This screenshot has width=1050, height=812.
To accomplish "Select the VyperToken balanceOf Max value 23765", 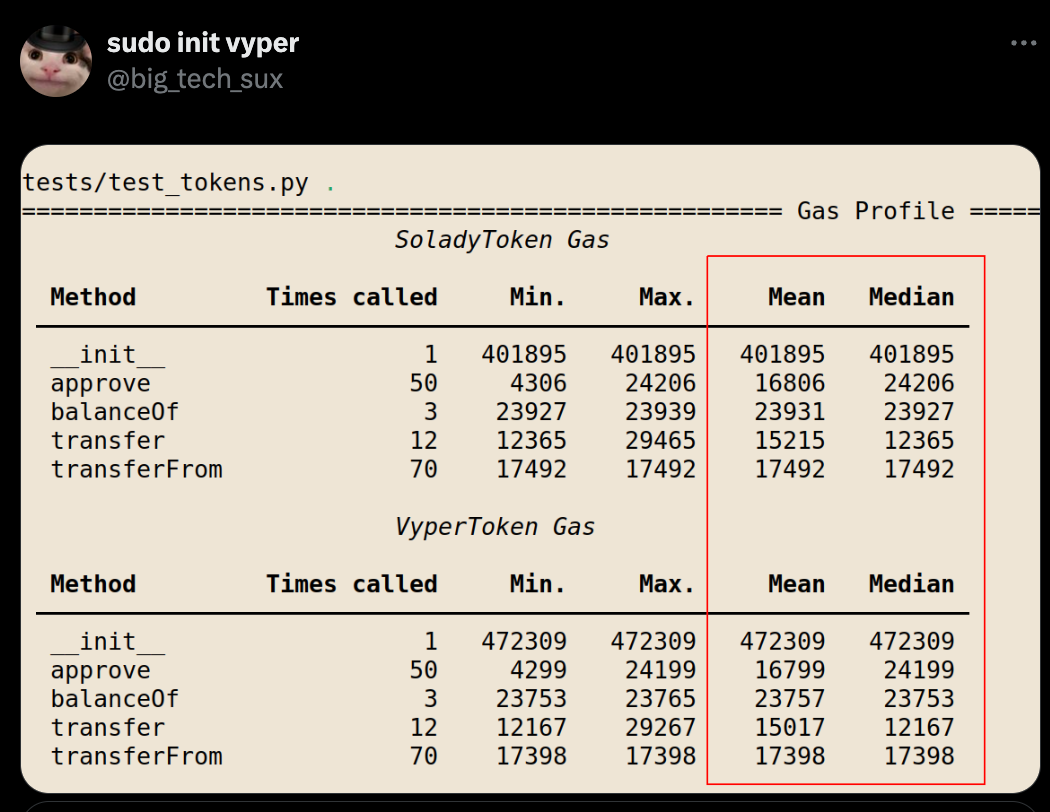I will click(x=660, y=699).
